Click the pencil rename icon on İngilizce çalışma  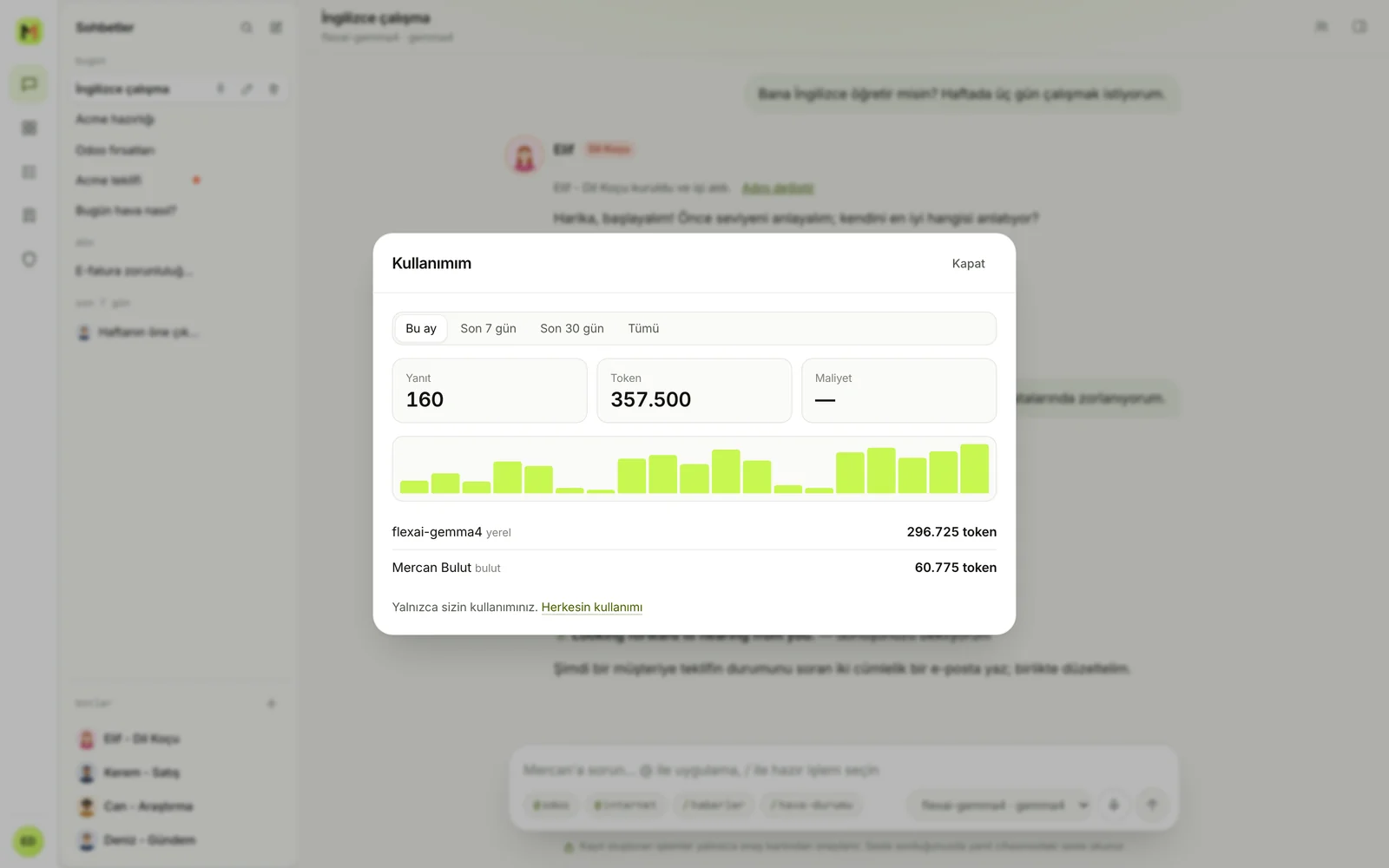[247, 89]
